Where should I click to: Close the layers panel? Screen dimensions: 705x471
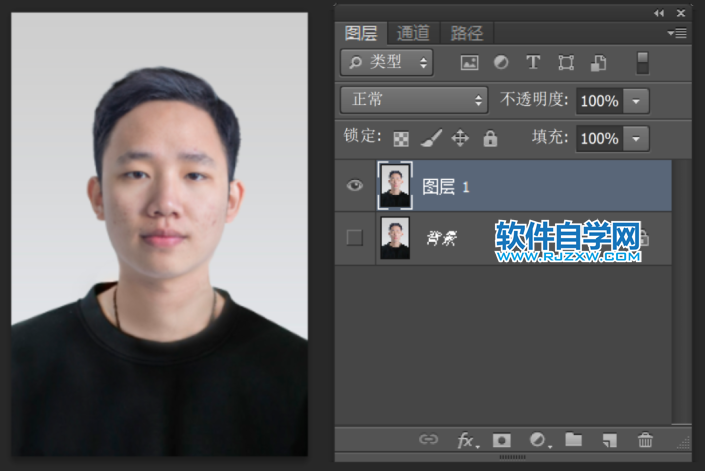click(x=681, y=13)
